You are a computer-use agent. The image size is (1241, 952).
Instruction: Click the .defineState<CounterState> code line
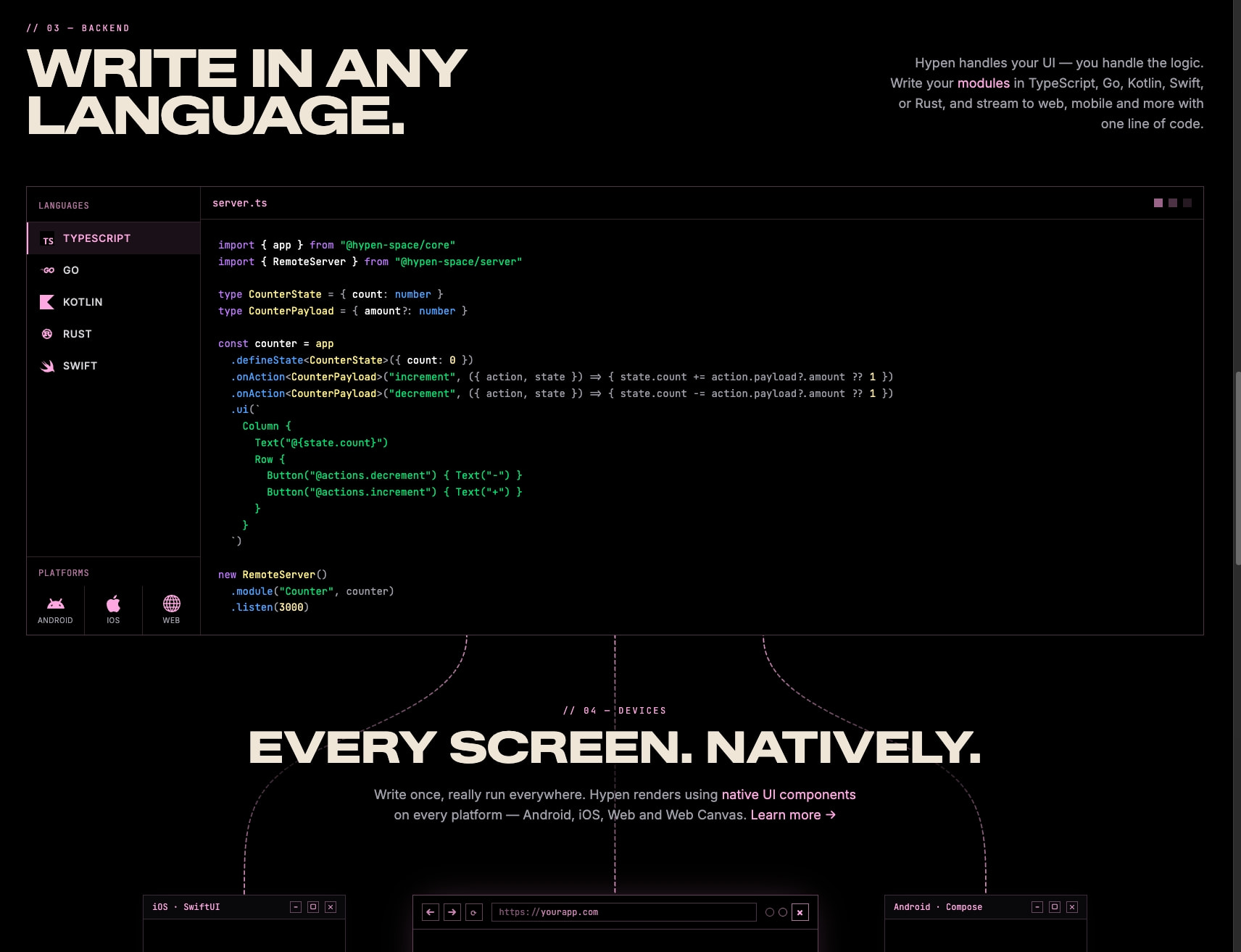pos(352,360)
